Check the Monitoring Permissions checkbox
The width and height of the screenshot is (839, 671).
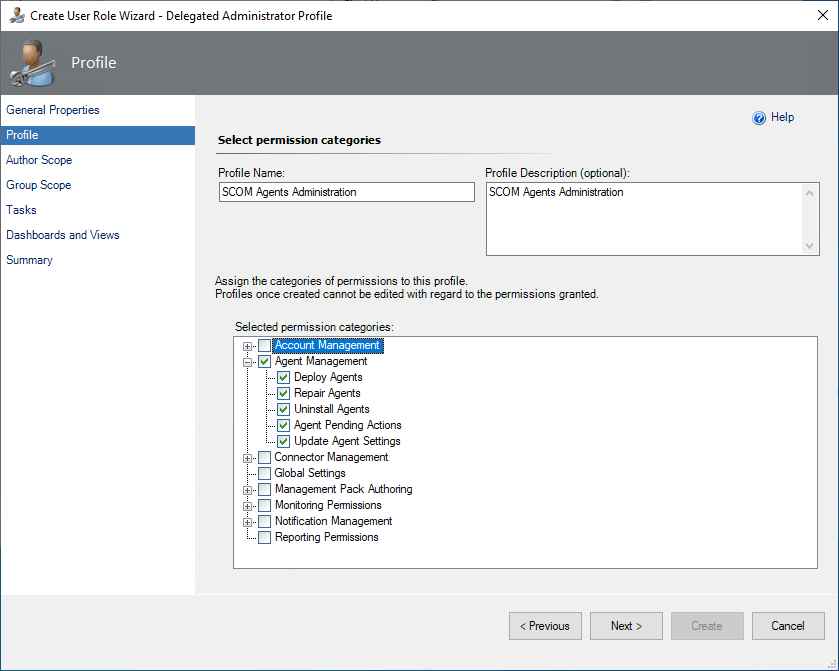click(x=264, y=506)
